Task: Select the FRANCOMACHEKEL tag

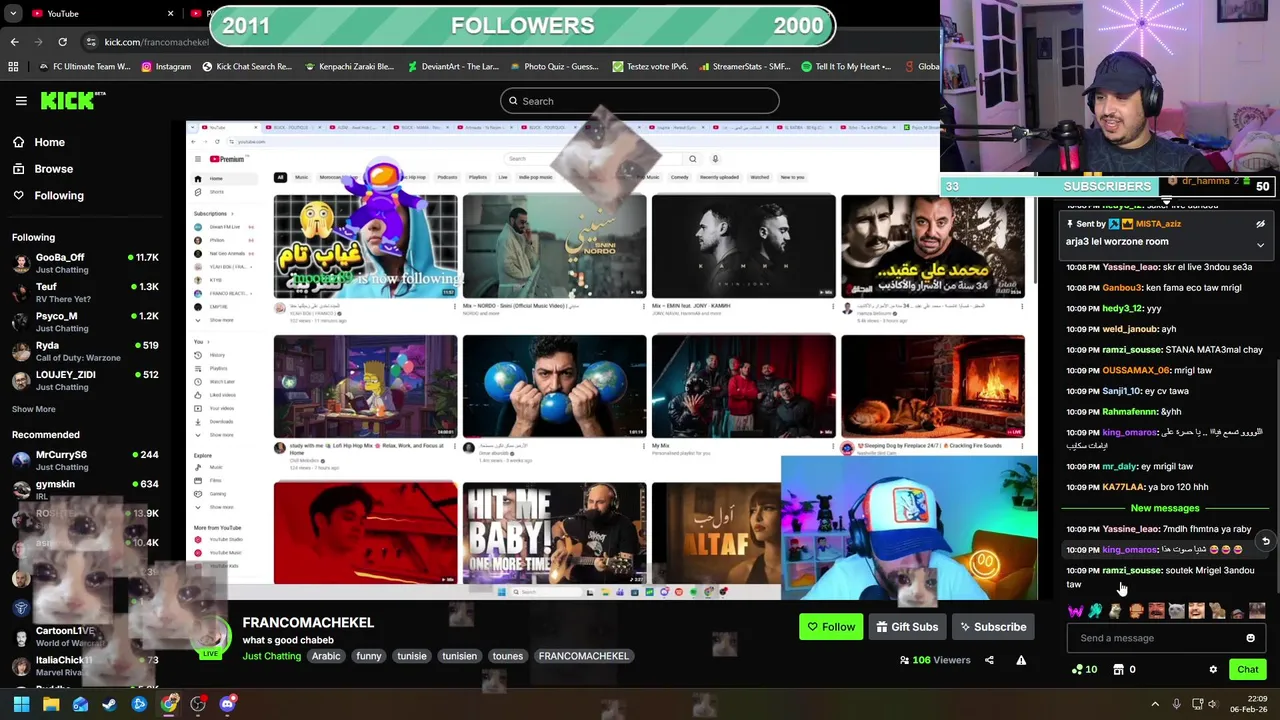Action: pos(584,656)
